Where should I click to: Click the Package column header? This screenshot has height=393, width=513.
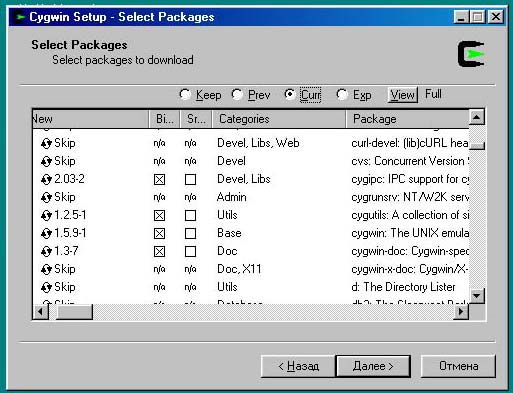tap(407, 119)
